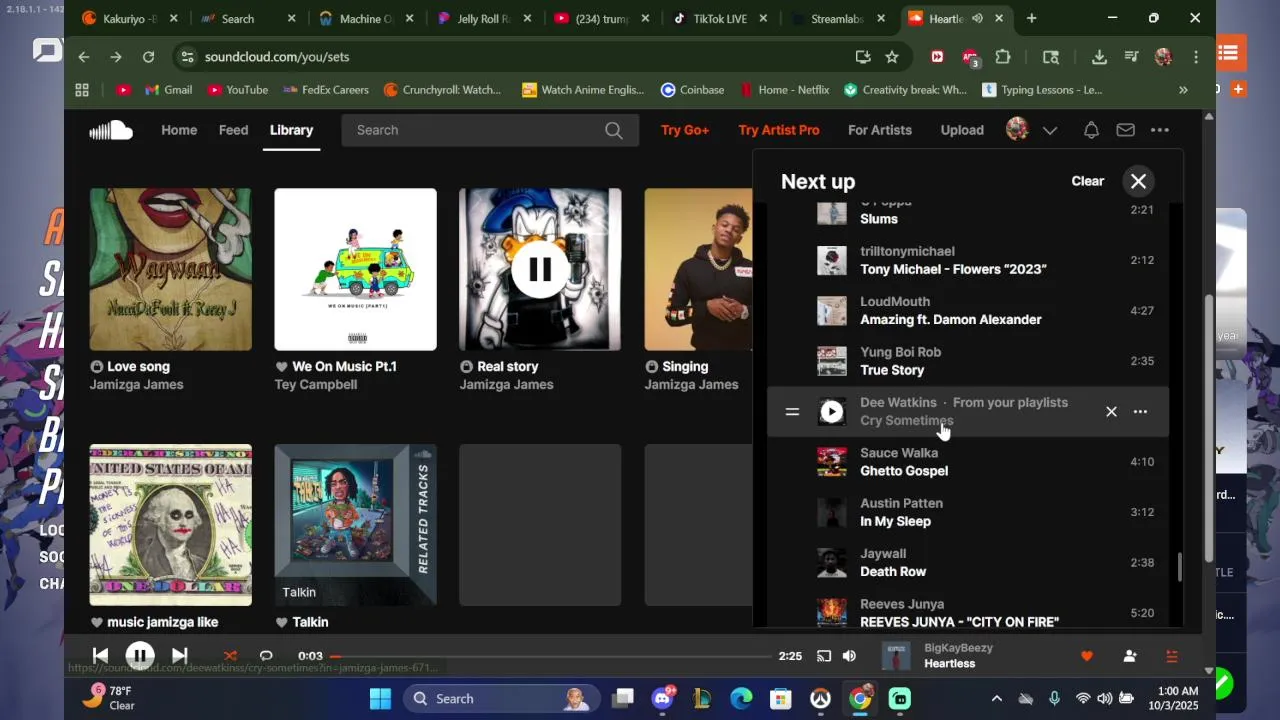Viewport: 1280px width, 720px height.
Task: Go to the Feed tab
Action: 233,130
